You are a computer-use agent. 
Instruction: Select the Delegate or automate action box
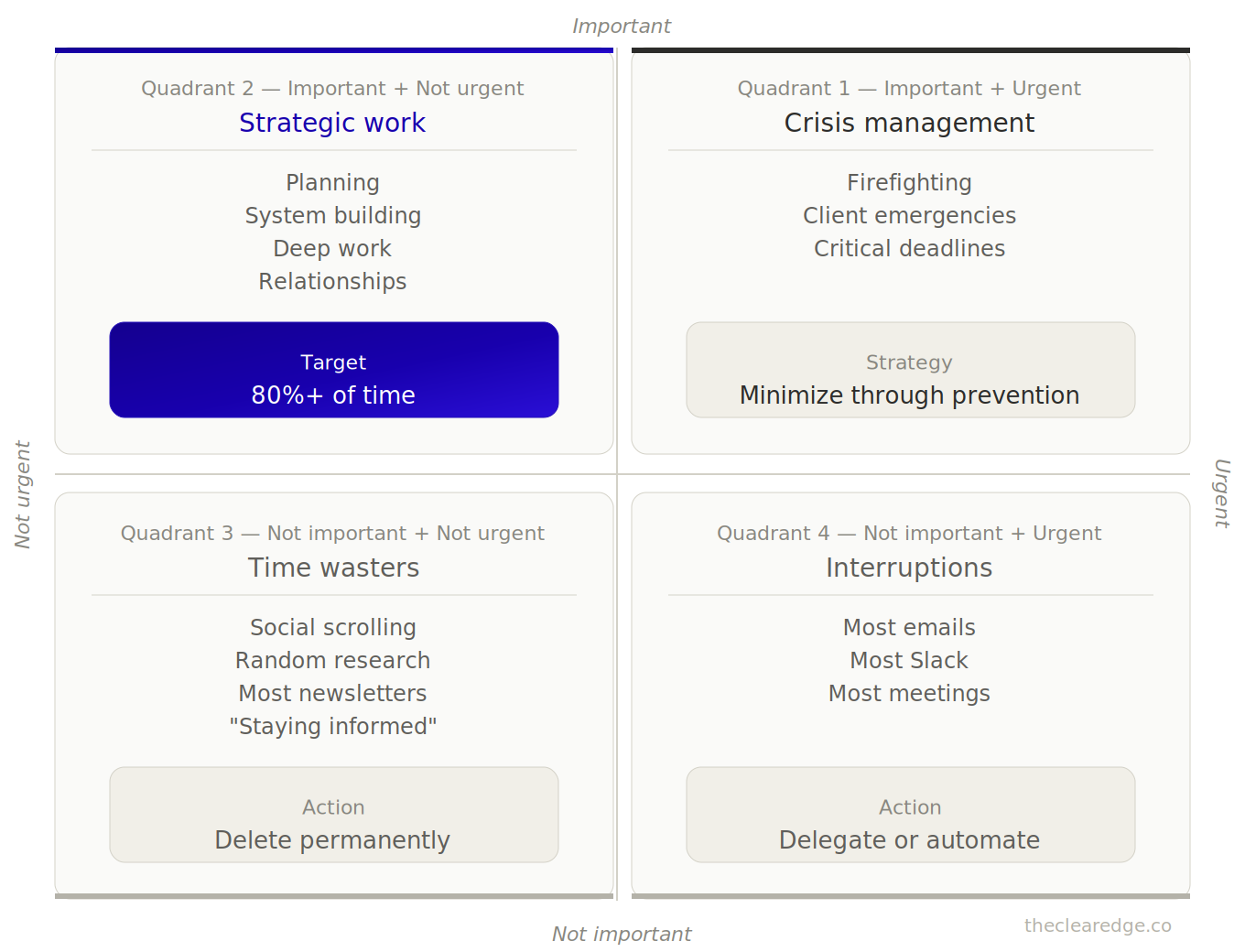point(911,815)
